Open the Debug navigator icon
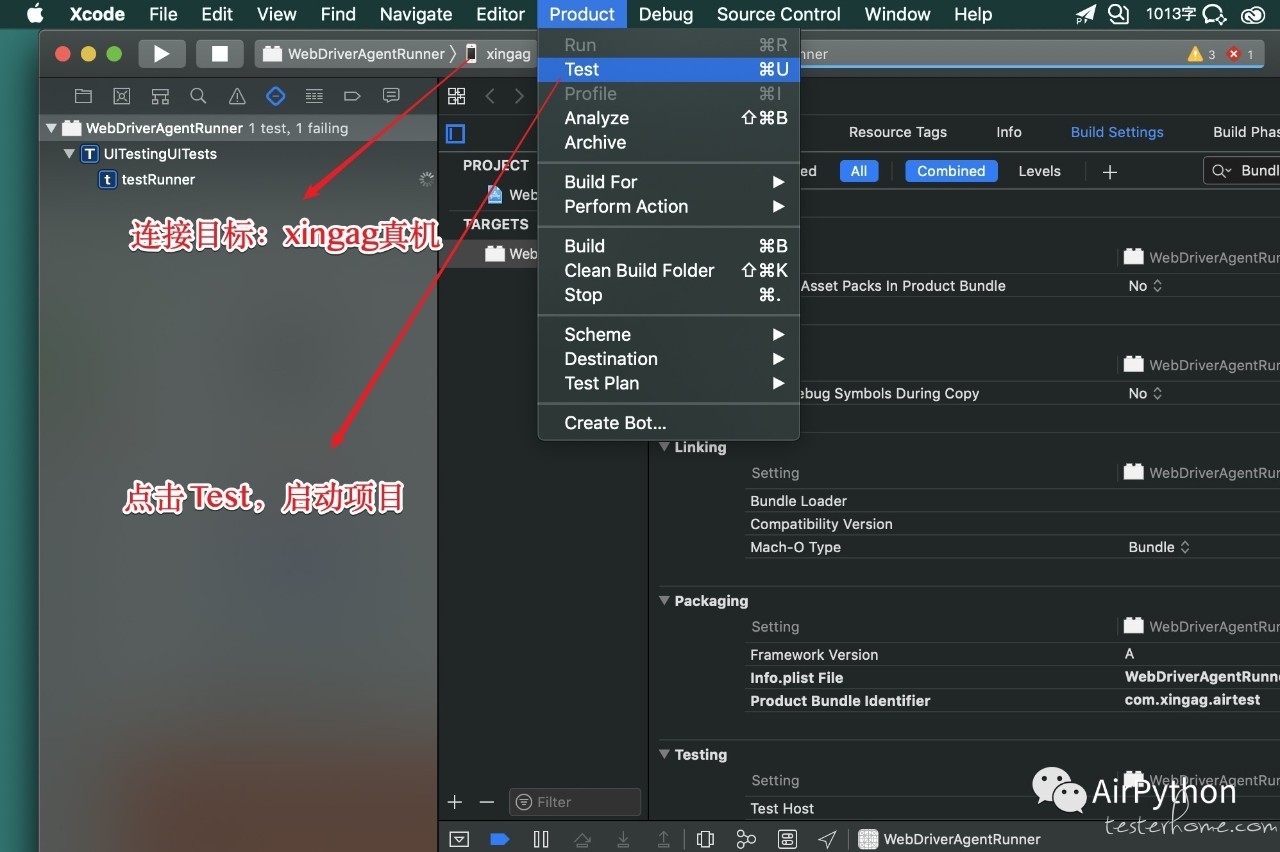Viewport: 1280px width, 852px height. pos(314,96)
